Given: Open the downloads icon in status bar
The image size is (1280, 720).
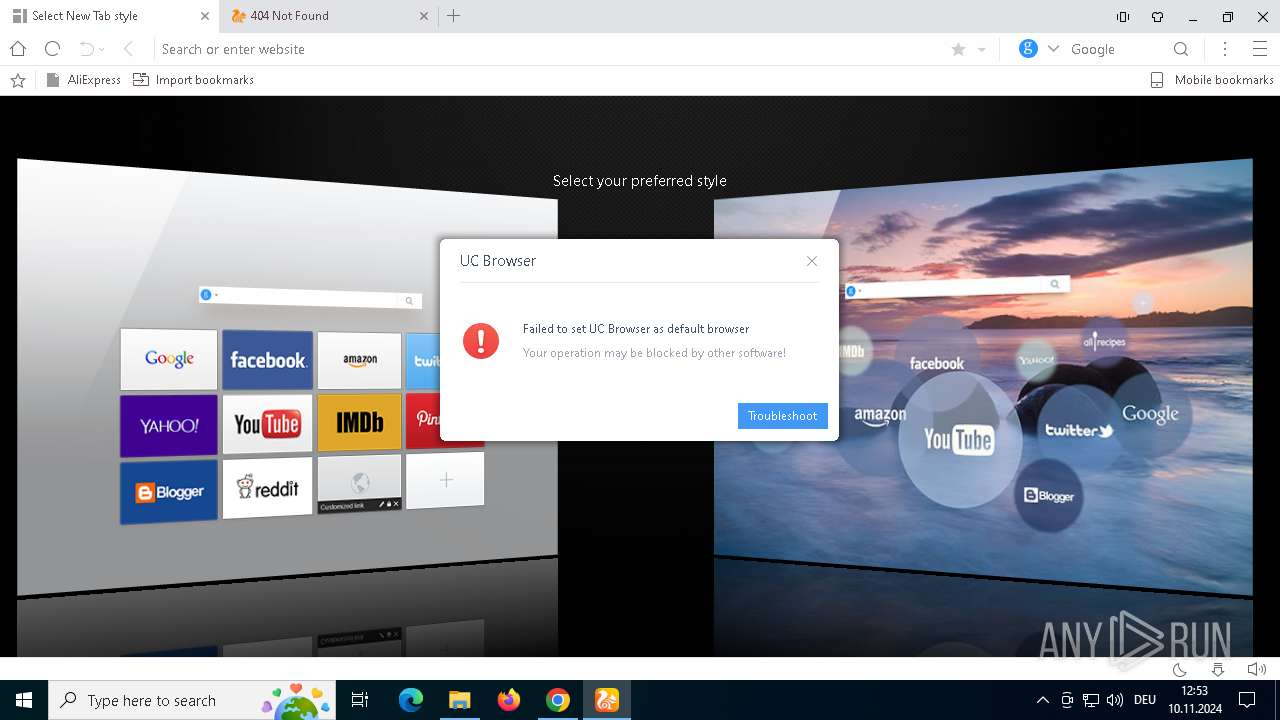Looking at the screenshot, I should click(1218, 669).
